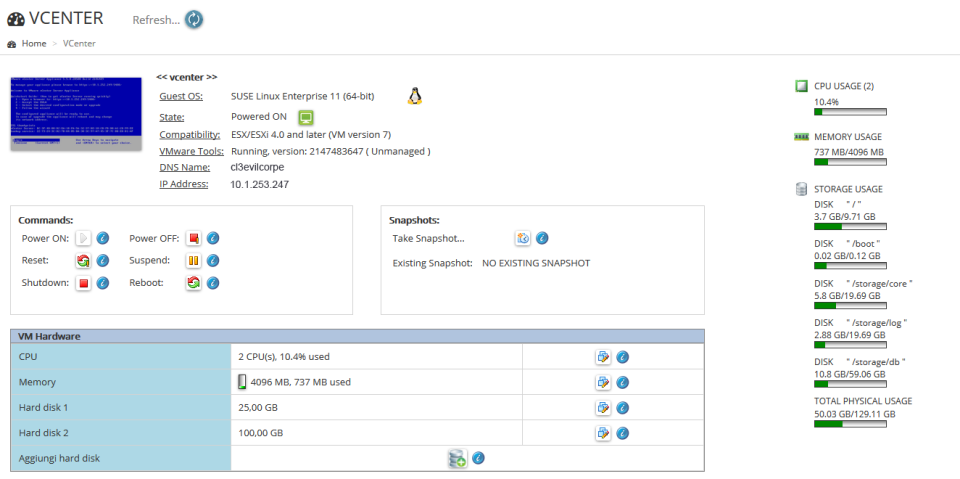Click the VCenter breadcrumb item
960x479 pixels.
click(x=79, y=43)
